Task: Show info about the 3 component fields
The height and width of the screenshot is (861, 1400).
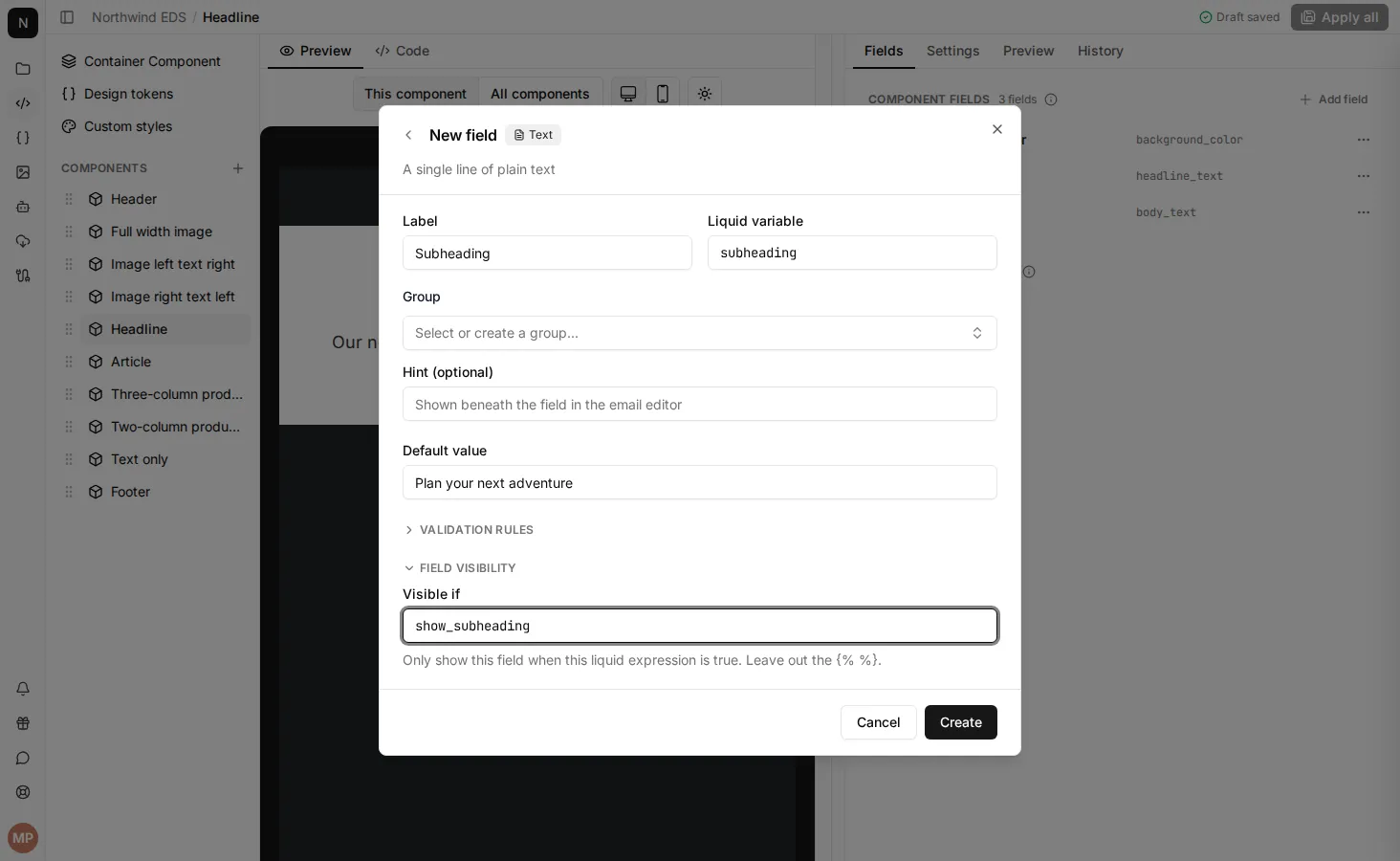Action: [1051, 99]
